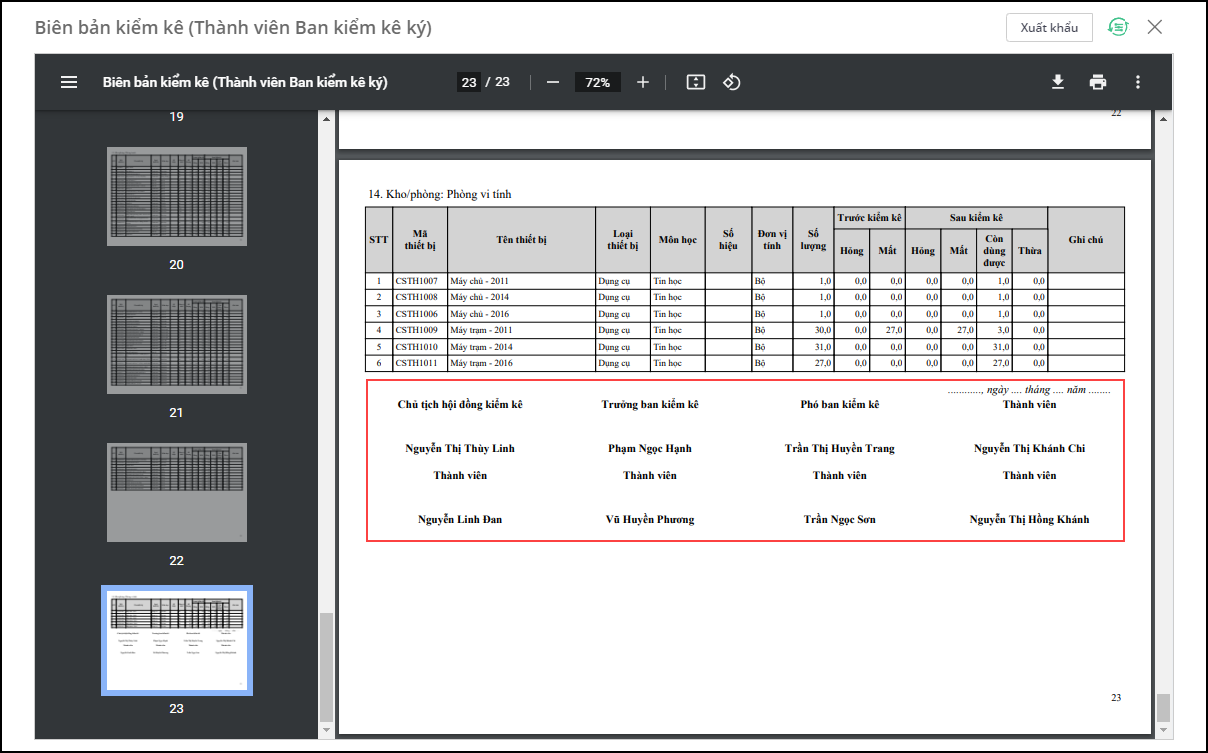Click the 72% zoom level field
Screen dimensions: 1208x753
598,82
